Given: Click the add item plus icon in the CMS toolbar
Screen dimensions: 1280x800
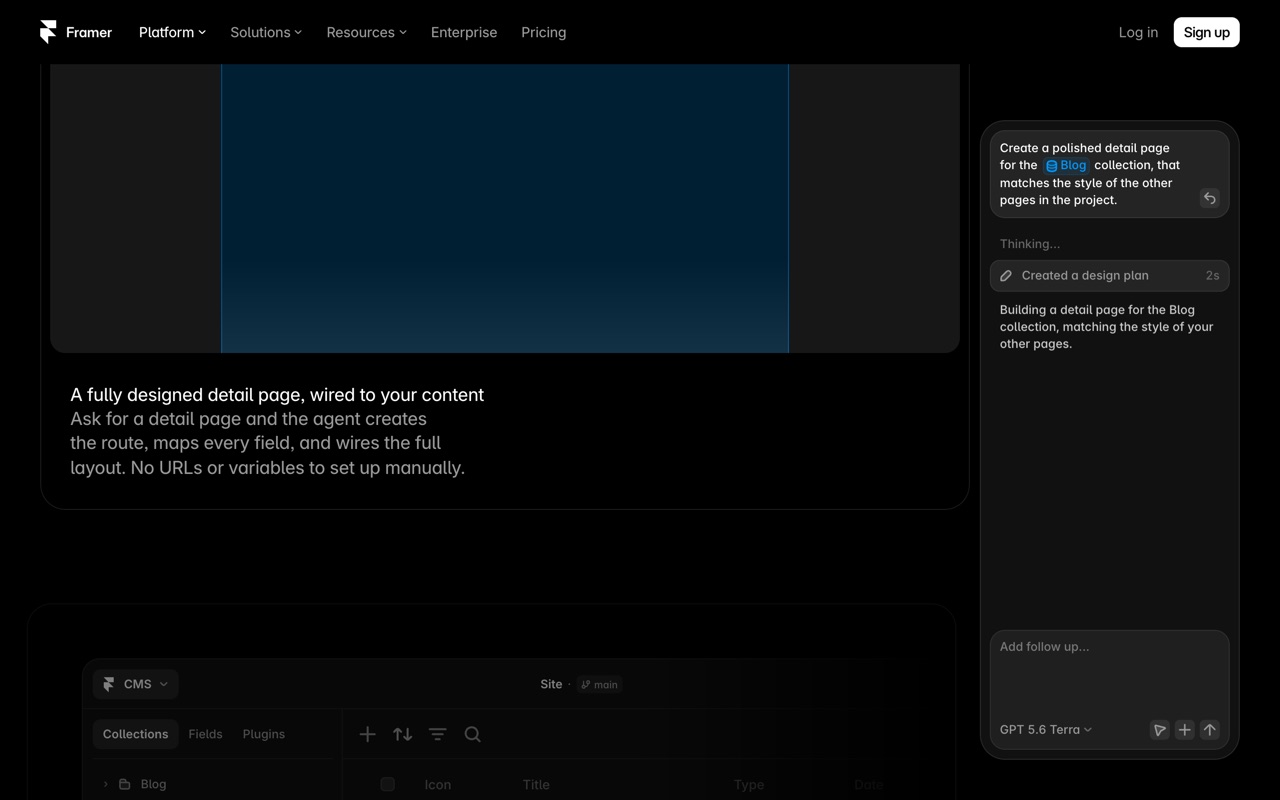Looking at the screenshot, I should click(368, 734).
